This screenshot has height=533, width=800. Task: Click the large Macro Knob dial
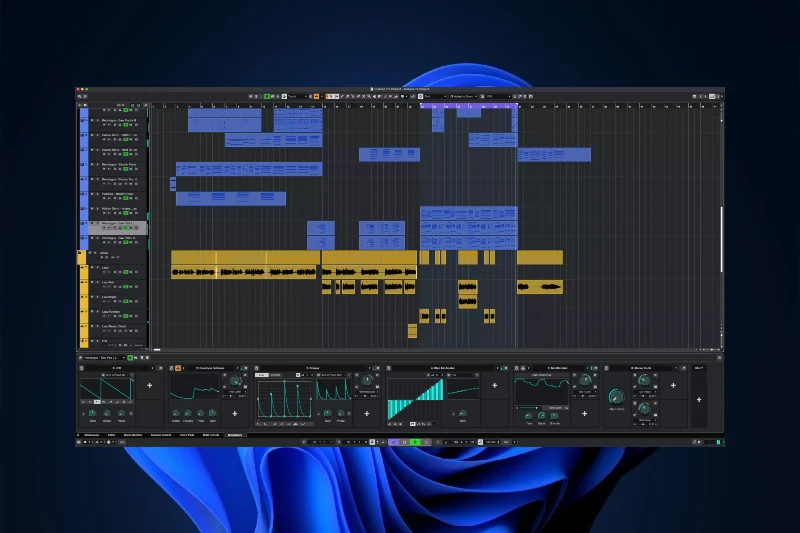click(x=616, y=397)
